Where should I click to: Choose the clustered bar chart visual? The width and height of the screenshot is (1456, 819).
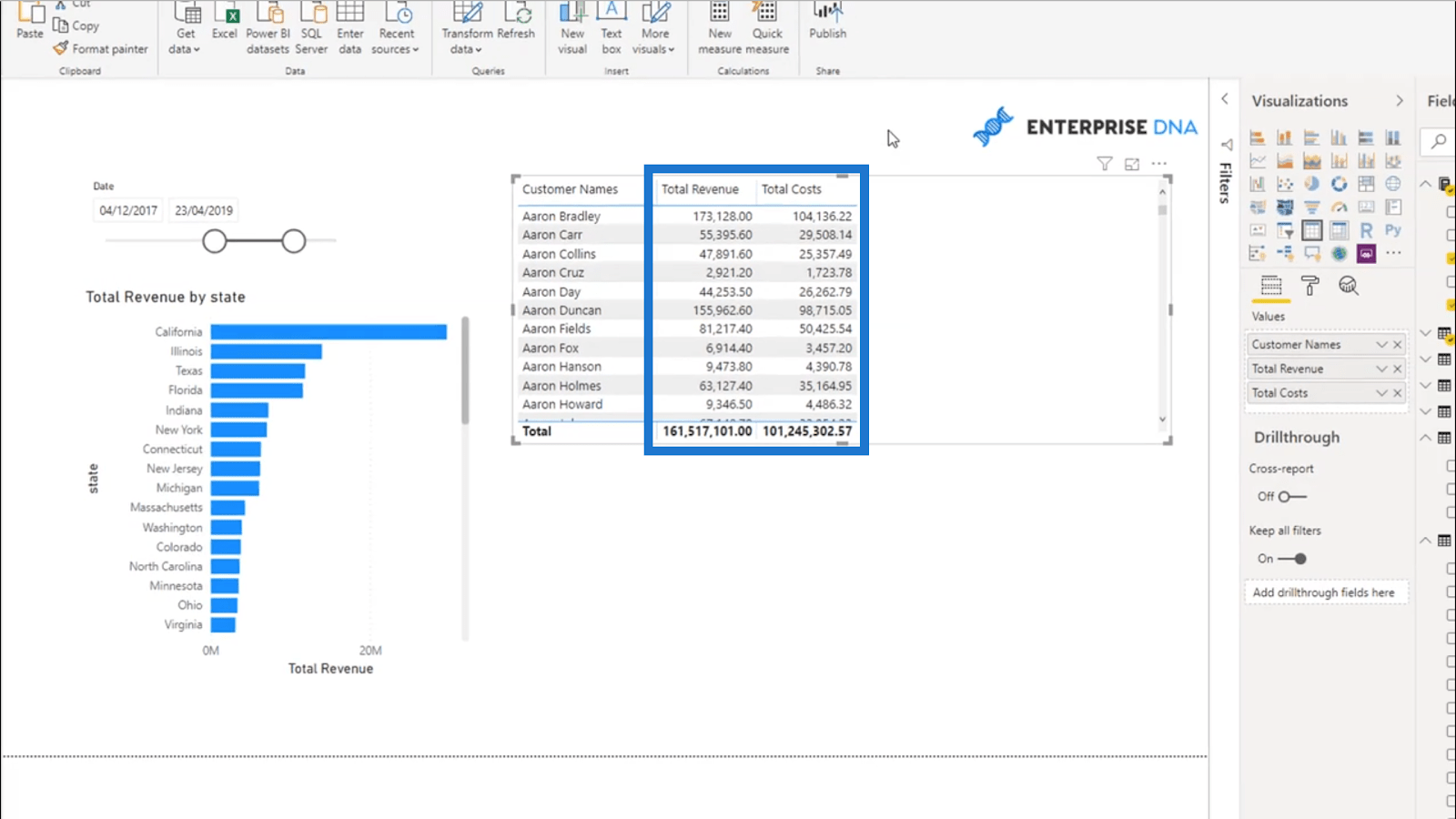tap(1311, 137)
